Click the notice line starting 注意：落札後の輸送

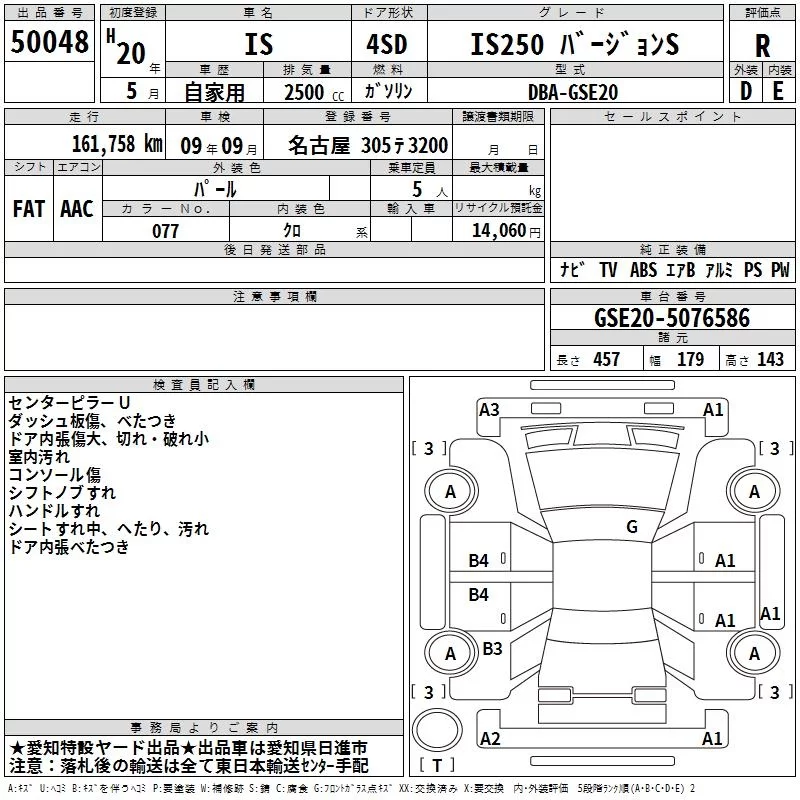(x=189, y=766)
